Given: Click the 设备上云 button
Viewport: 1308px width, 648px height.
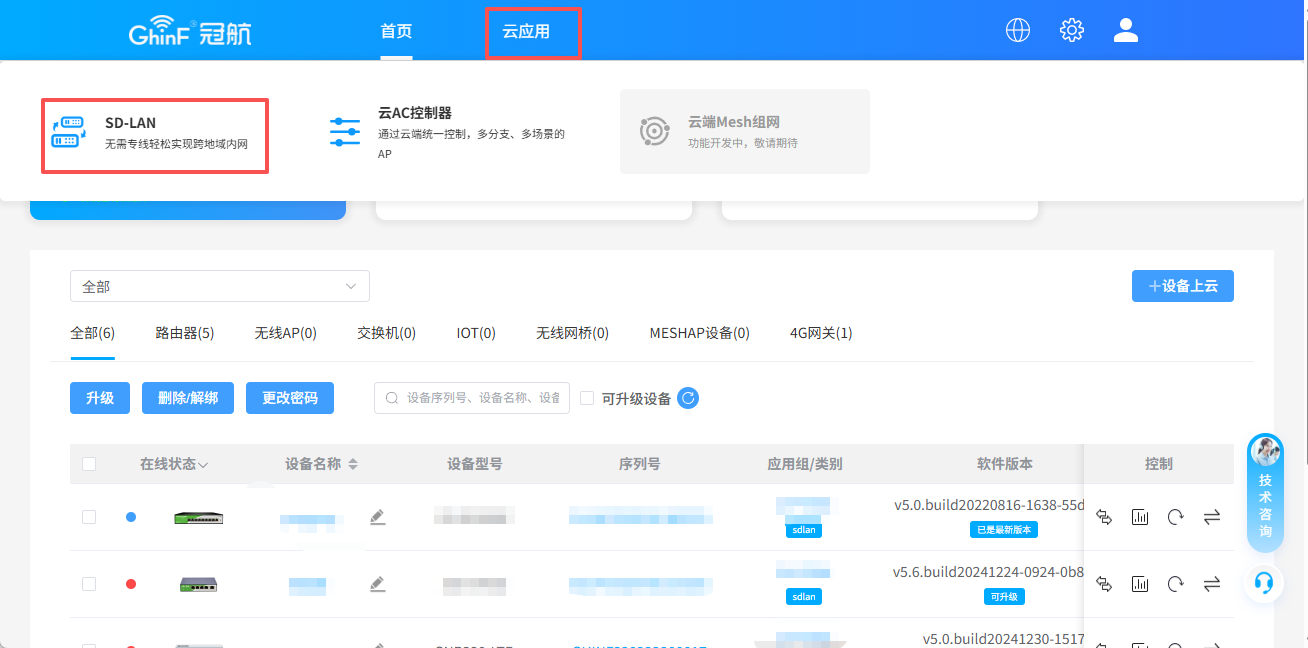Looking at the screenshot, I should pyautogui.click(x=1182, y=286).
